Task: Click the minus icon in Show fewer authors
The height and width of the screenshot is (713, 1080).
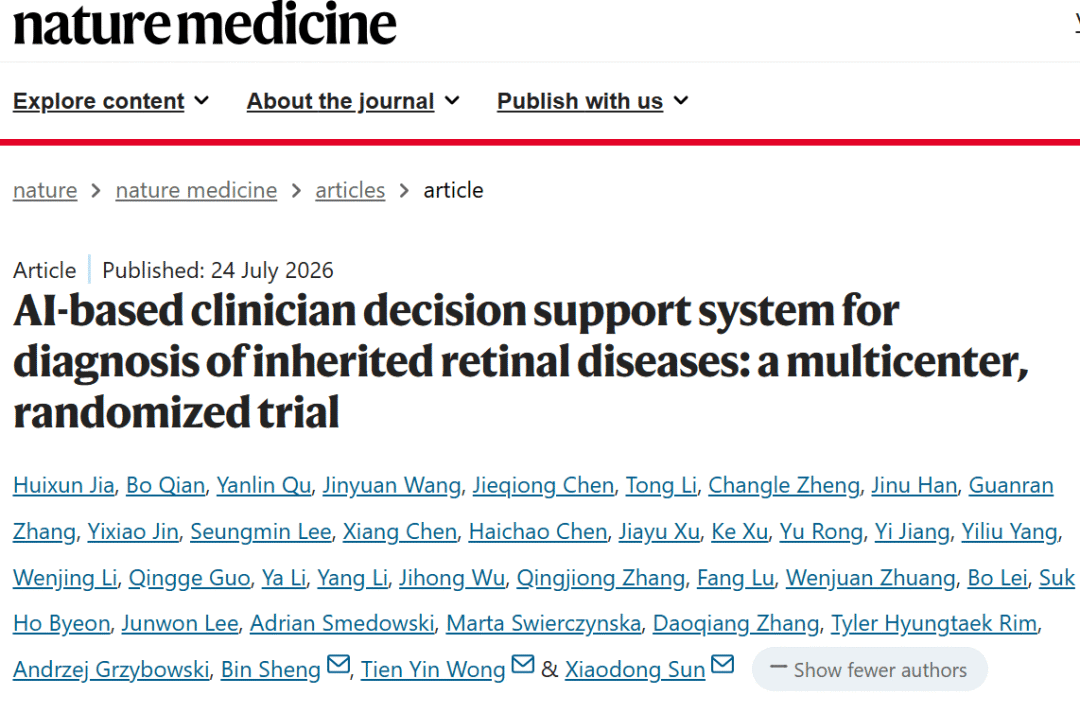Action: click(778, 667)
